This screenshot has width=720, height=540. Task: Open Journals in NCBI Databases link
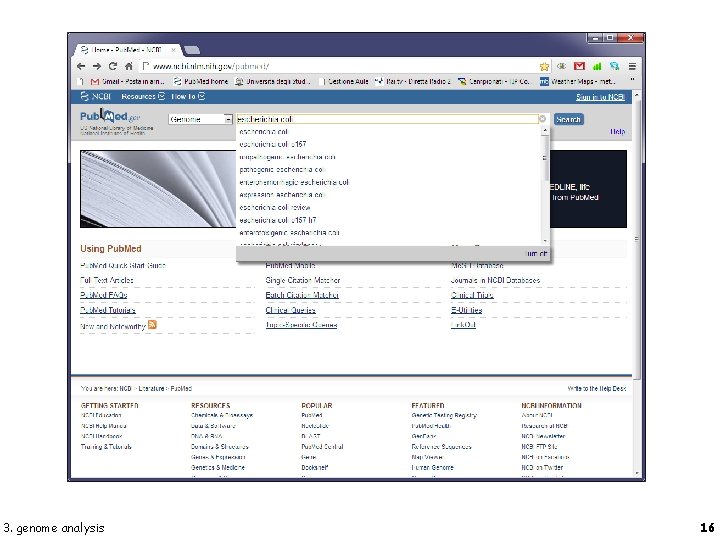pos(495,280)
